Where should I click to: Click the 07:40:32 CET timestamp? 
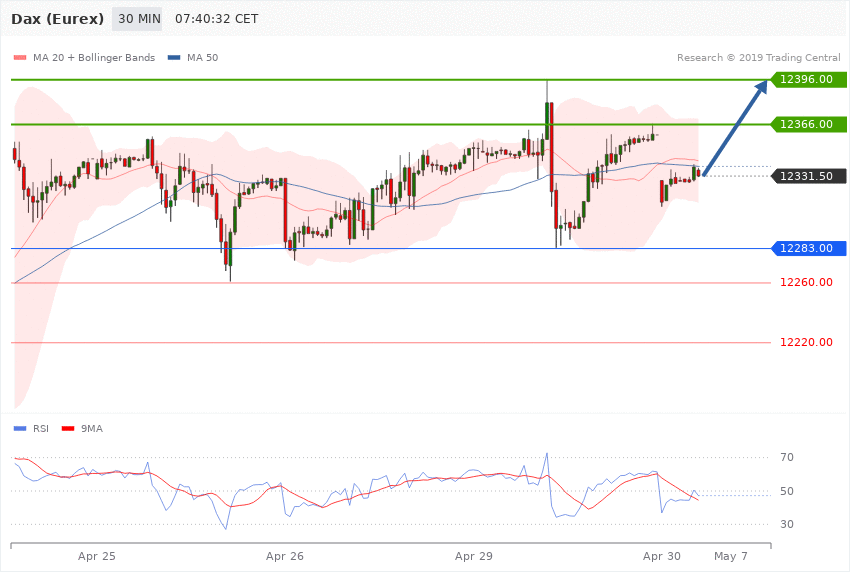tap(216, 19)
